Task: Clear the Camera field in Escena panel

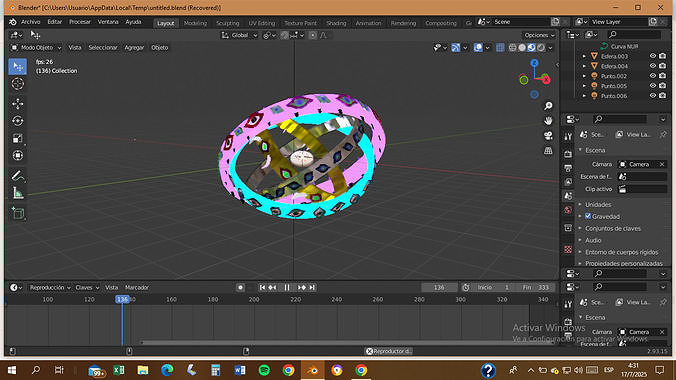Action: point(662,164)
